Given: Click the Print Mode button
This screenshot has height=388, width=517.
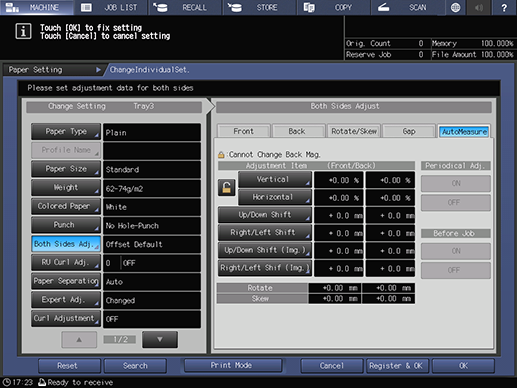Looking at the screenshot, I should [x=231, y=365].
